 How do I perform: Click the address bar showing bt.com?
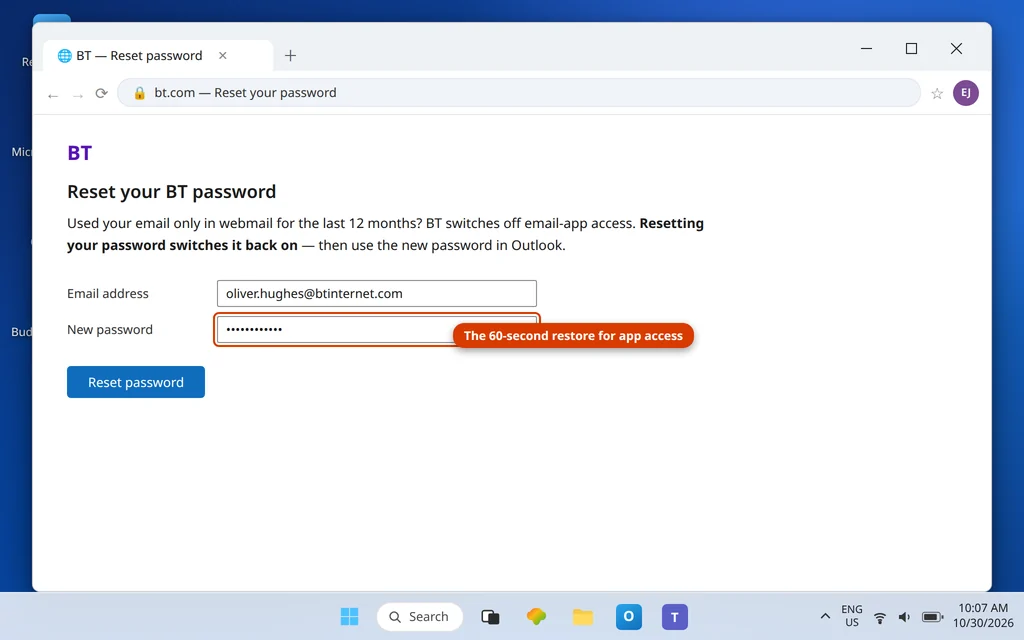click(x=519, y=93)
